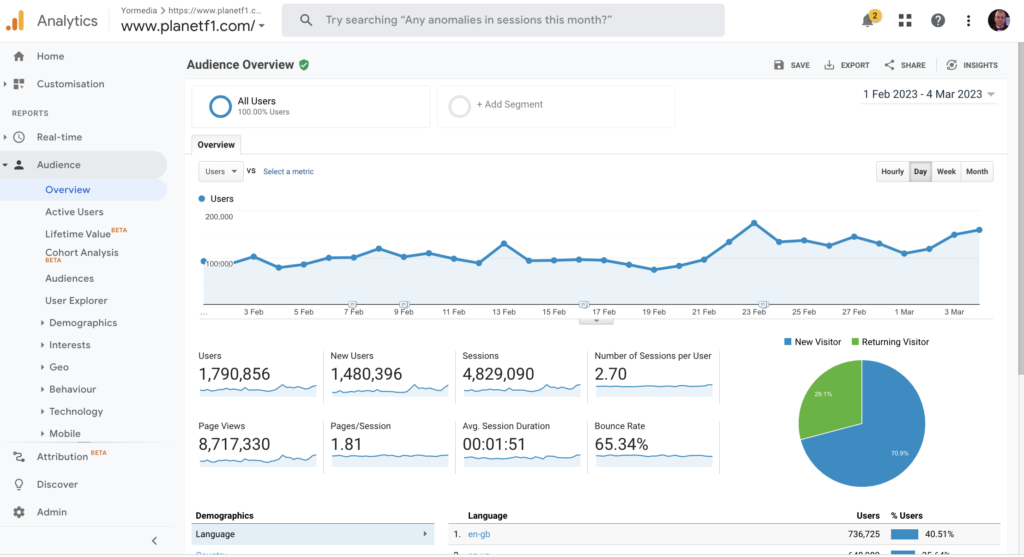Switch chart to Month granularity

point(977,172)
